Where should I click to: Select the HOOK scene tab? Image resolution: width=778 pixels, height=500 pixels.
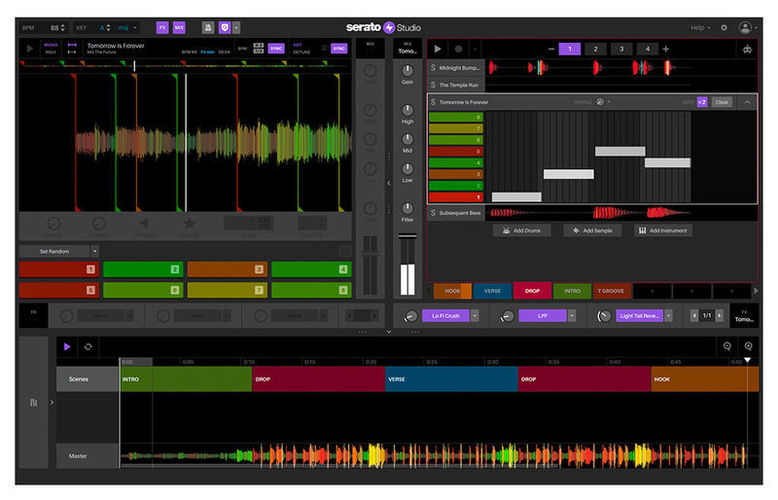click(x=452, y=291)
